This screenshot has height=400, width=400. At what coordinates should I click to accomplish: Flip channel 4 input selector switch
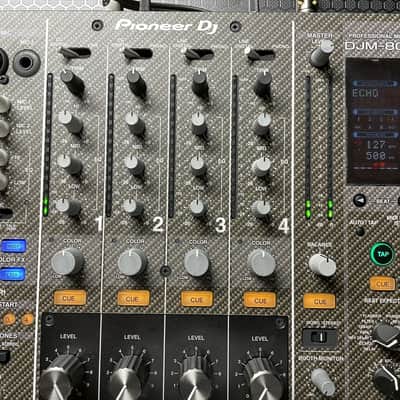(260, 54)
